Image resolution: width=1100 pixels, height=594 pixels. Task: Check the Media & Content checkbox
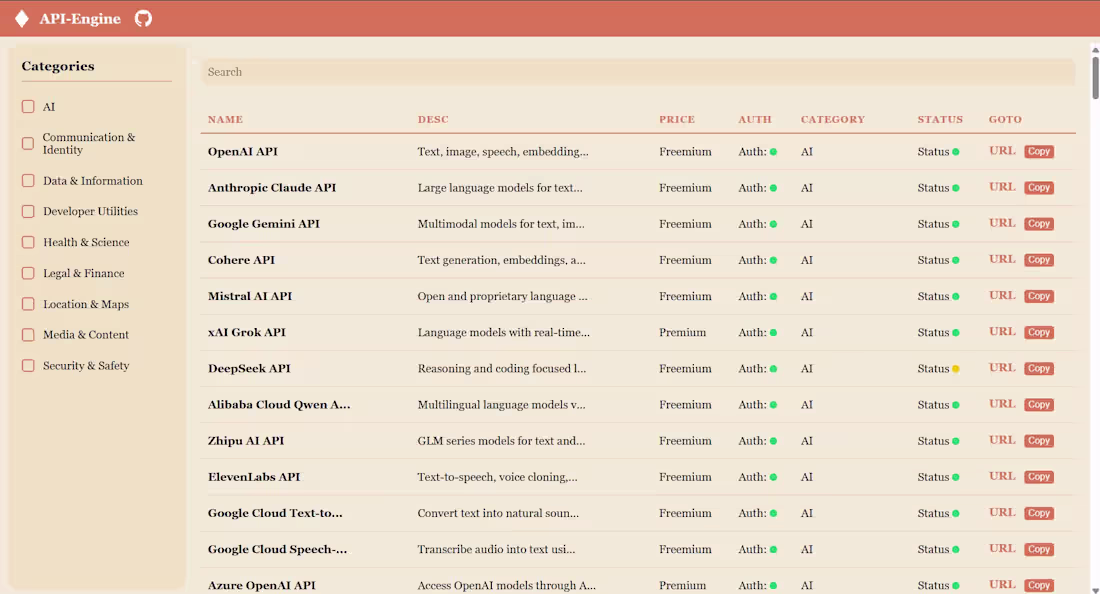(x=27, y=335)
